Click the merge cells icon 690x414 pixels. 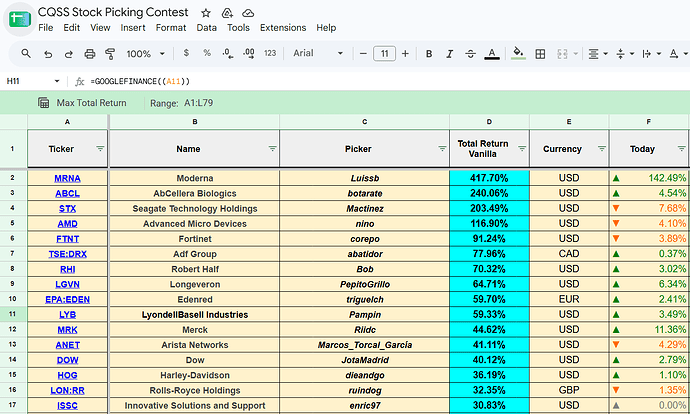click(562, 54)
